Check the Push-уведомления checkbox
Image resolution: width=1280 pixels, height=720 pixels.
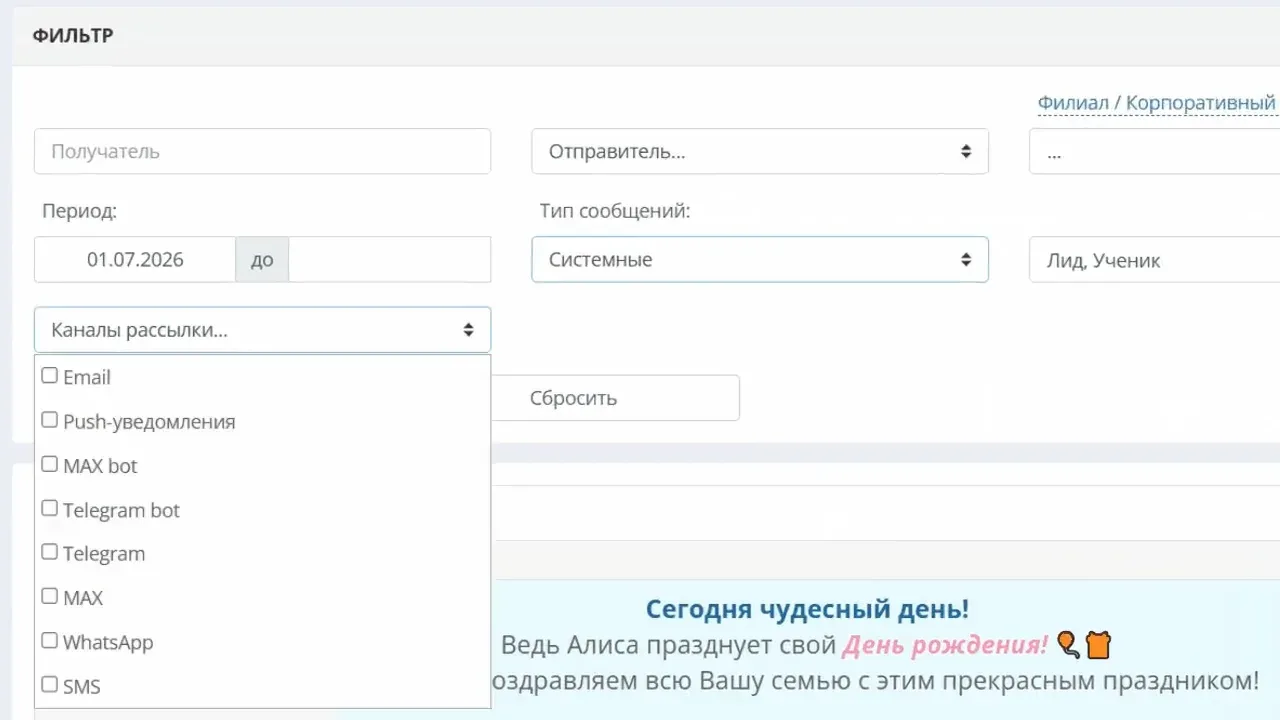coord(49,420)
